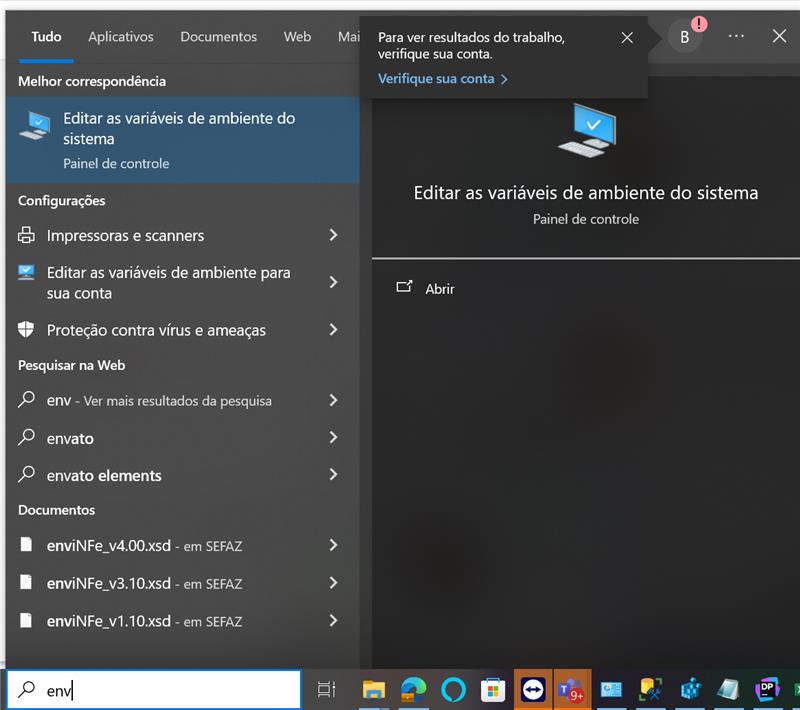Expand Impressoras e scanners chevron
800x710 pixels.
[334, 235]
